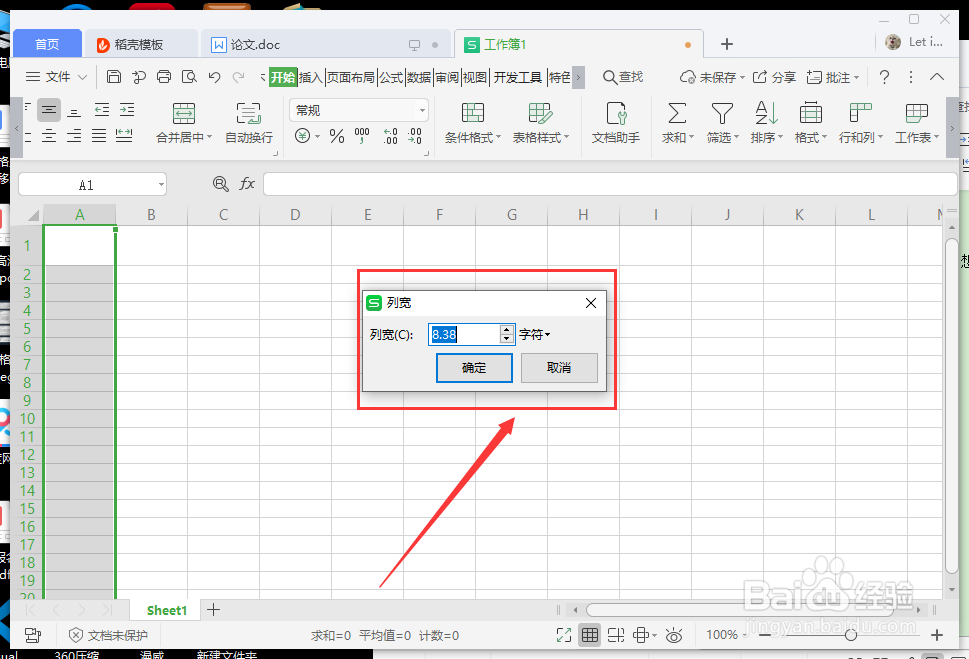
Task: Open the 字符 unit dropdown in dialog
Action: coord(535,334)
